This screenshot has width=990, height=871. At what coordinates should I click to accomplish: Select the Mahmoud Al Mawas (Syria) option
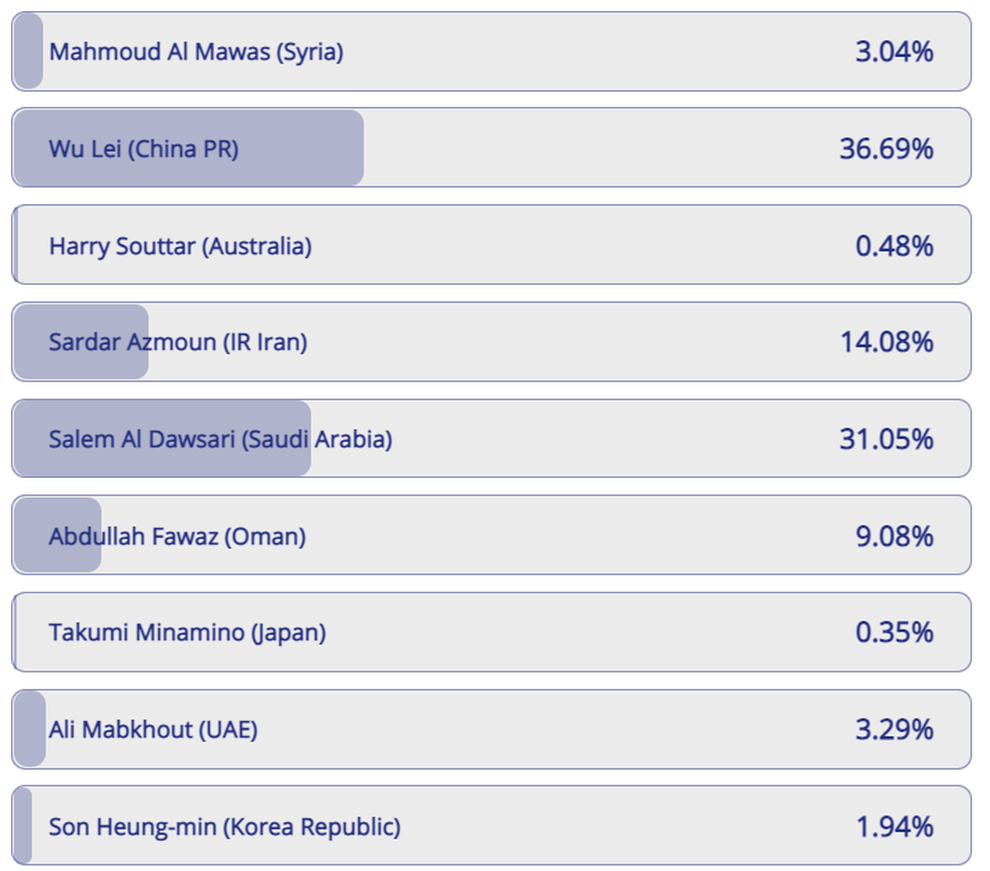click(196, 52)
